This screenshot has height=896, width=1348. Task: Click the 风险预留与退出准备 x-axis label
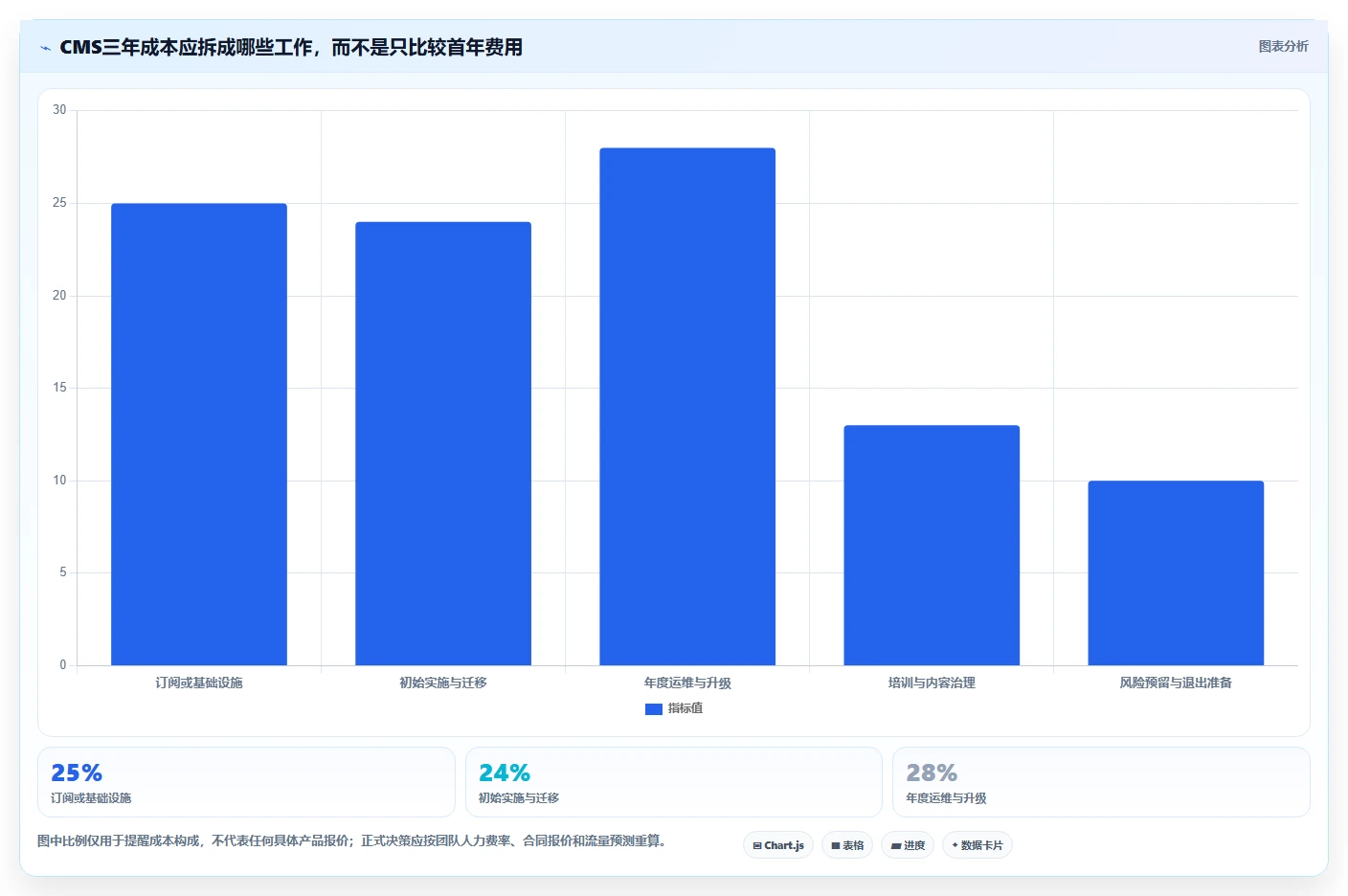click(x=1176, y=683)
